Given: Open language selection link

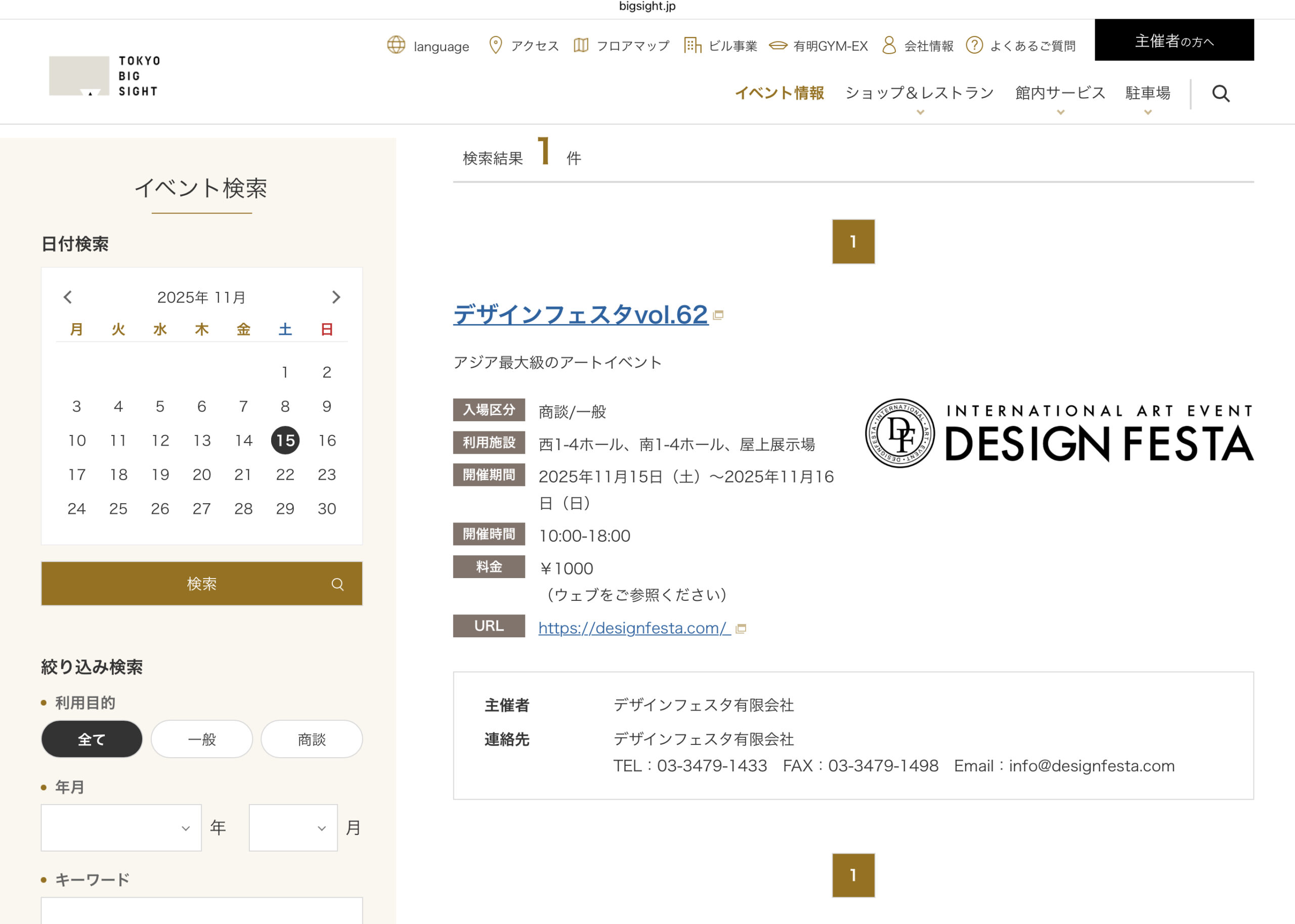Looking at the screenshot, I should [441, 46].
